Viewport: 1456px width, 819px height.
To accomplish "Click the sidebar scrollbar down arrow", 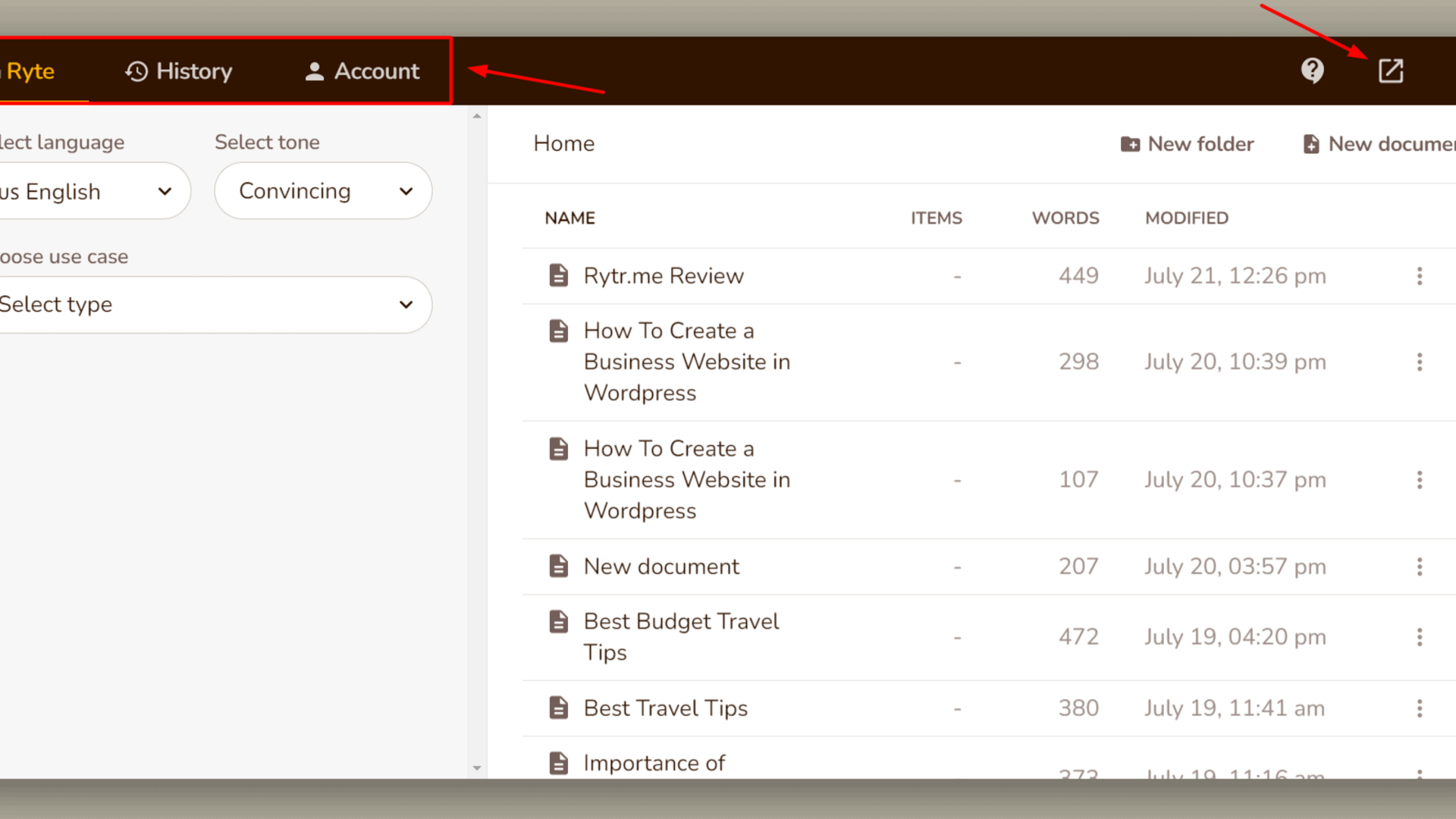I will pos(477,768).
